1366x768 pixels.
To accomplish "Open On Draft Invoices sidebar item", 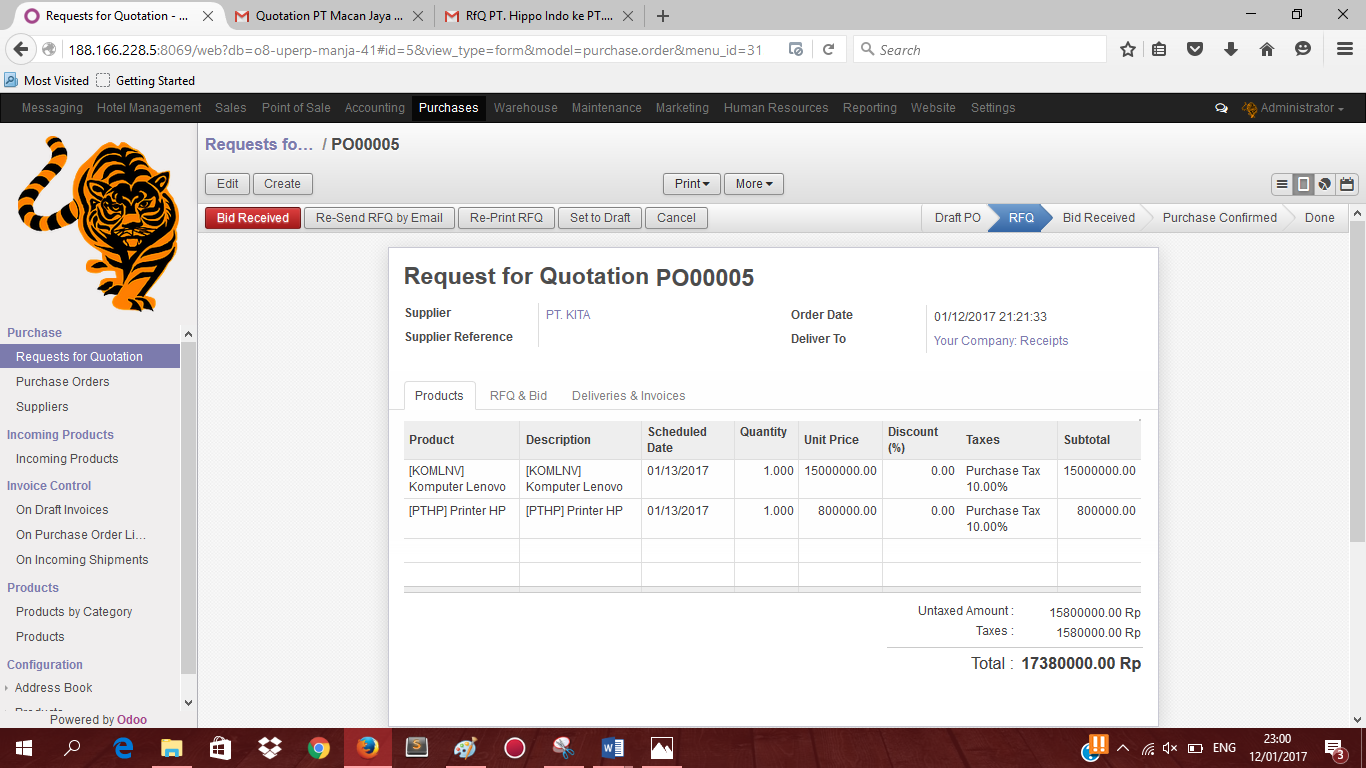I will pyautogui.click(x=62, y=510).
